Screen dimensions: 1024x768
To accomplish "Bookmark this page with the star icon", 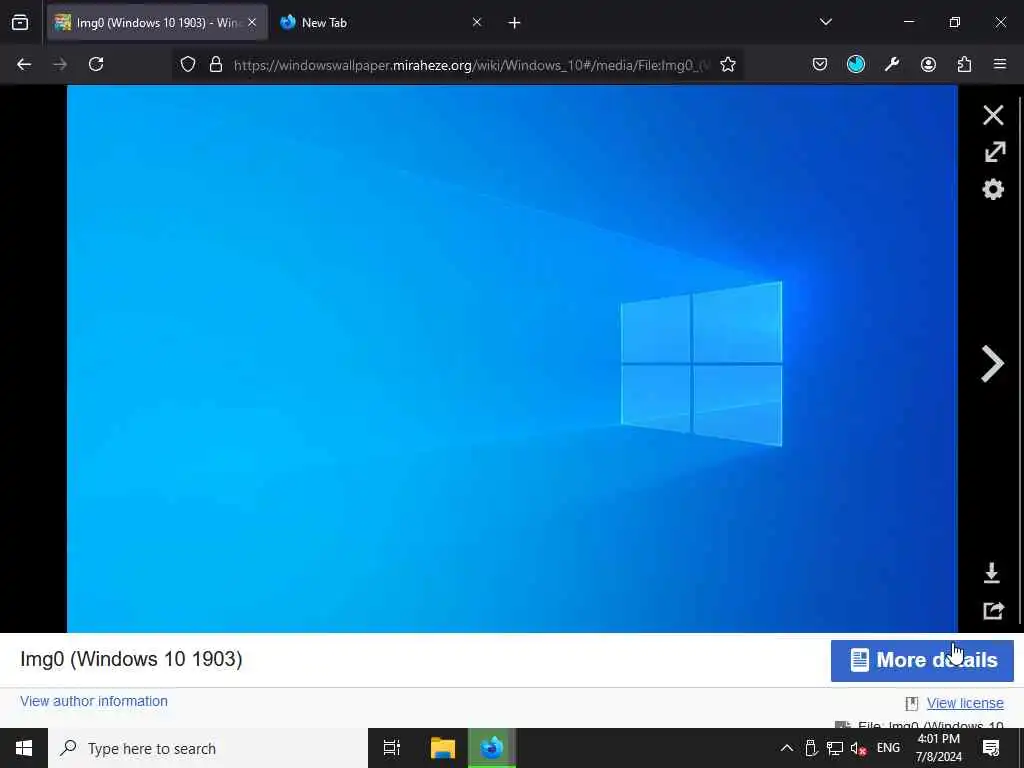I will [728, 65].
